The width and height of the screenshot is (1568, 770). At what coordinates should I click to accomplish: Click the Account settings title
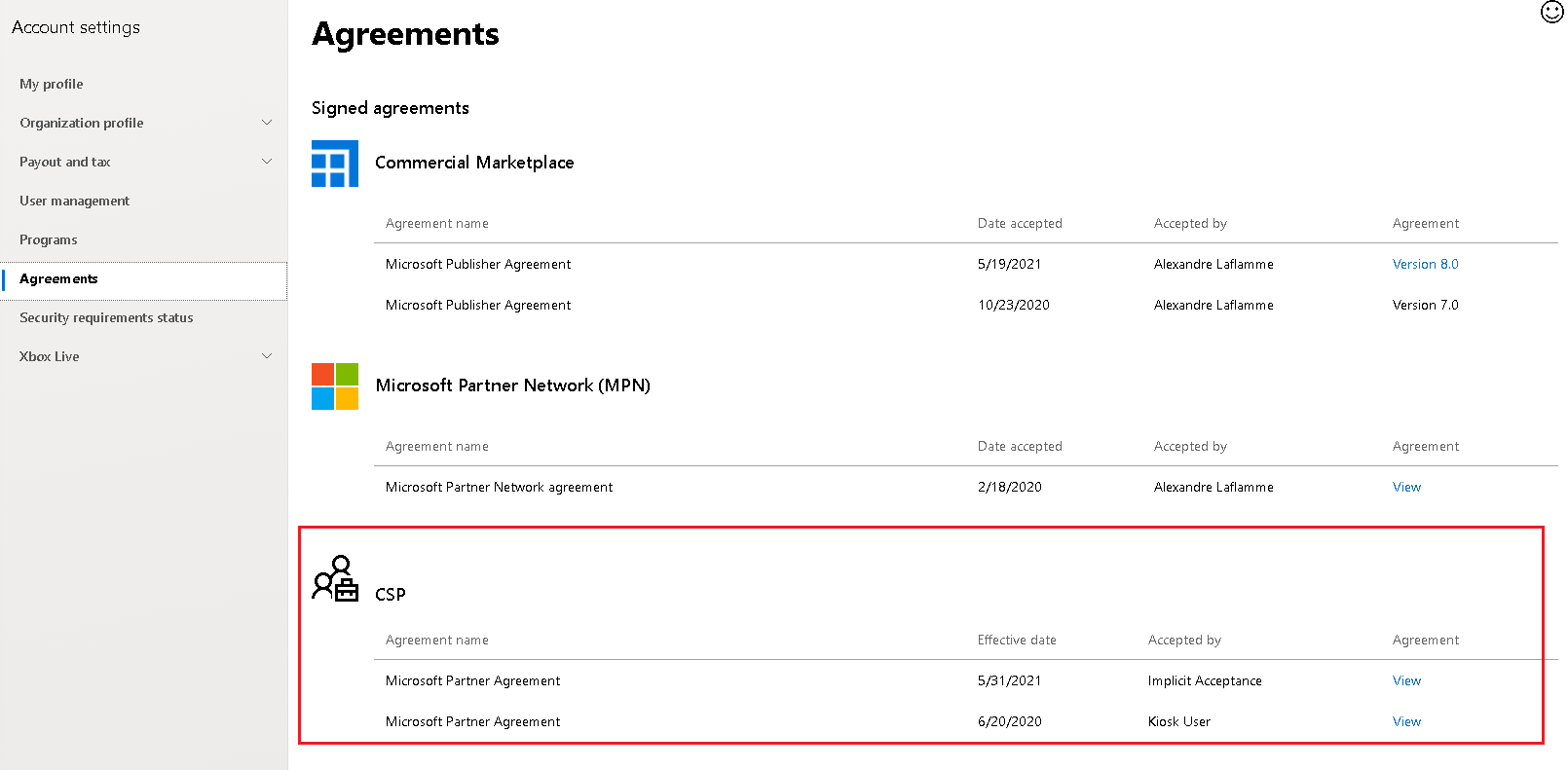click(76, 27)
